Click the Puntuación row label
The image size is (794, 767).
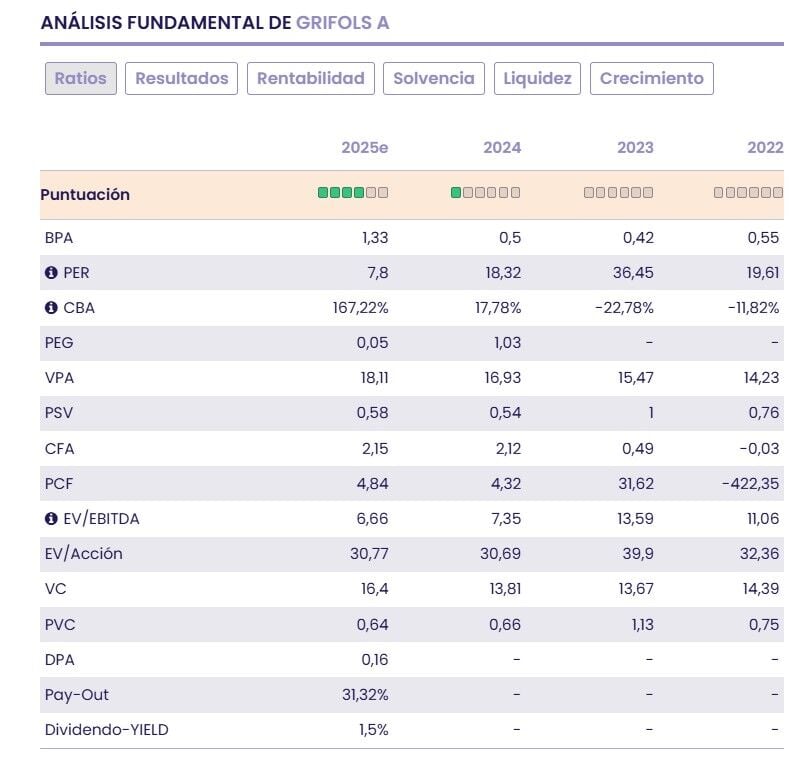click(85, 195)
